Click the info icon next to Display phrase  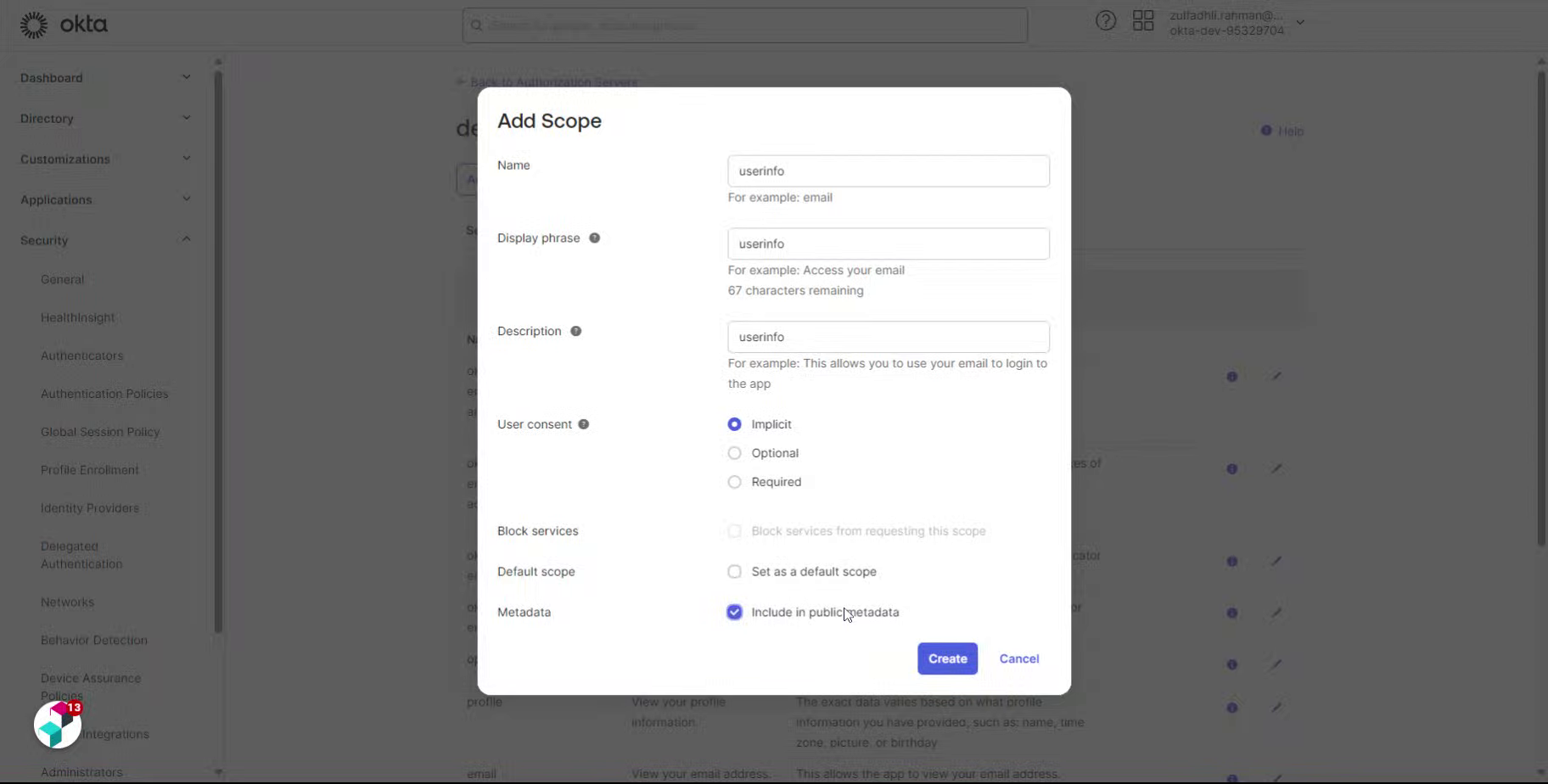click(594, 238)
